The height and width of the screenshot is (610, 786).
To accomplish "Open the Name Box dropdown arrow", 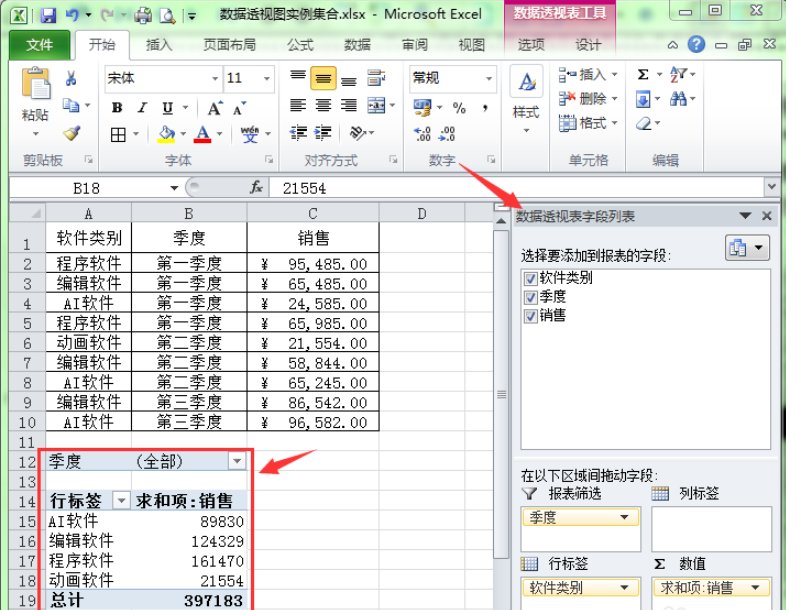I will tap(174, 188).
